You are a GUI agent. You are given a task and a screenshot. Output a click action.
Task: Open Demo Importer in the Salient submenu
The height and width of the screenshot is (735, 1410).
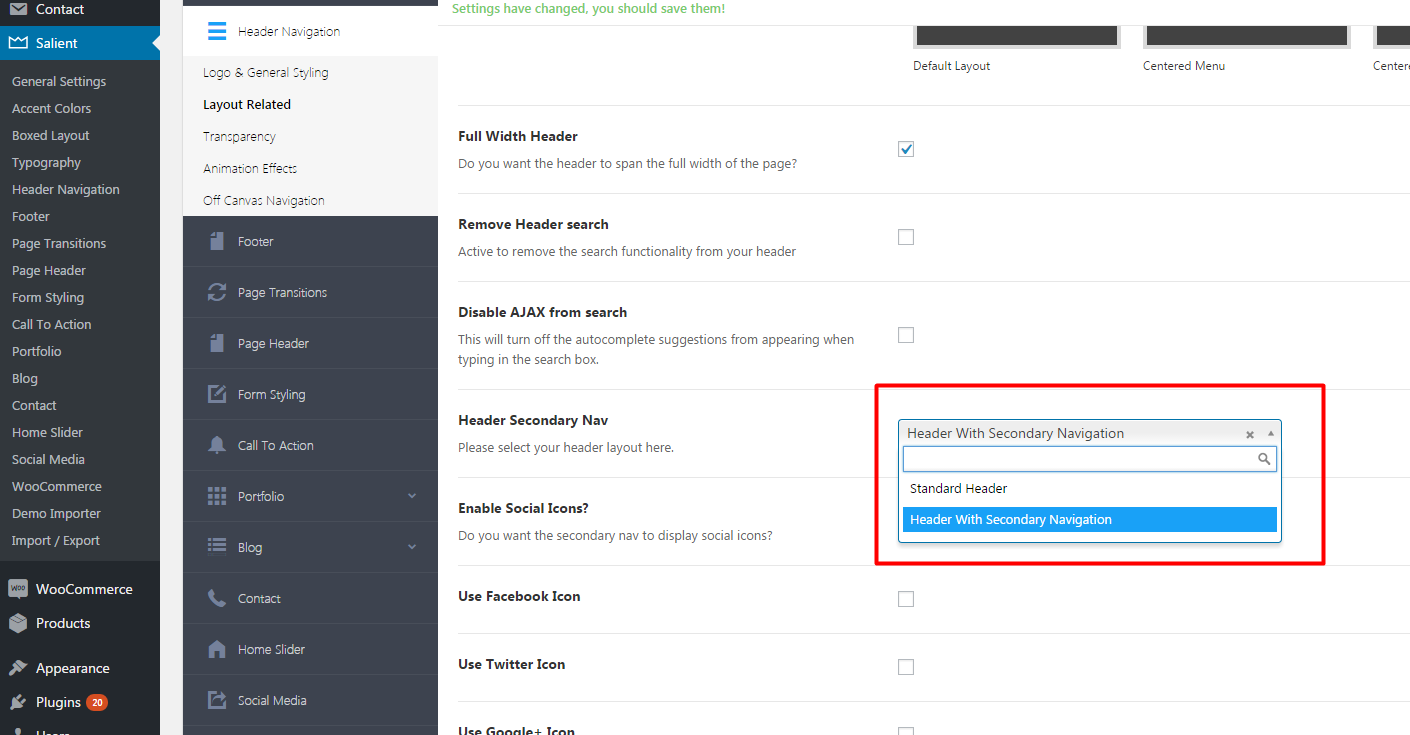coord(56,514)
